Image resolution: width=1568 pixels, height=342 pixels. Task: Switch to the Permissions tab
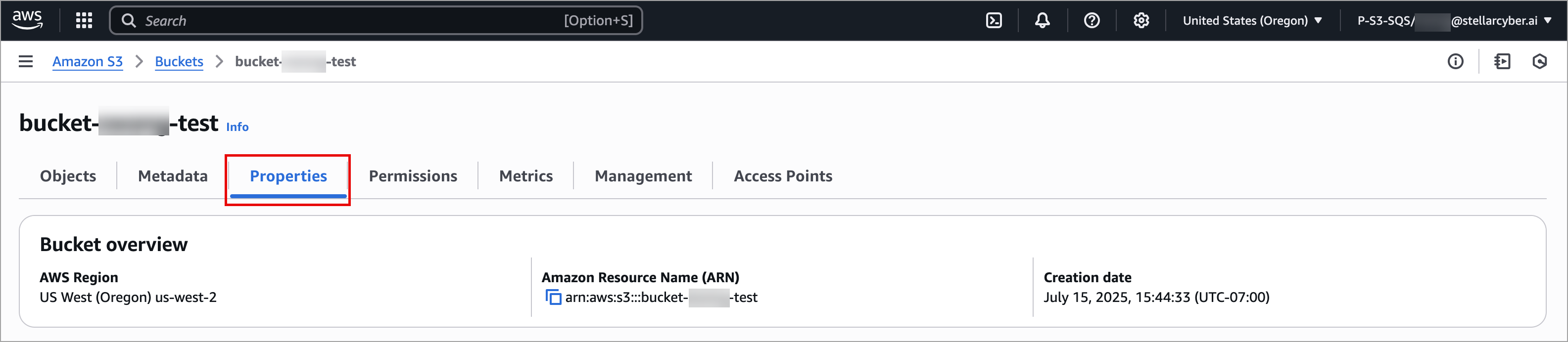point(413,176)
